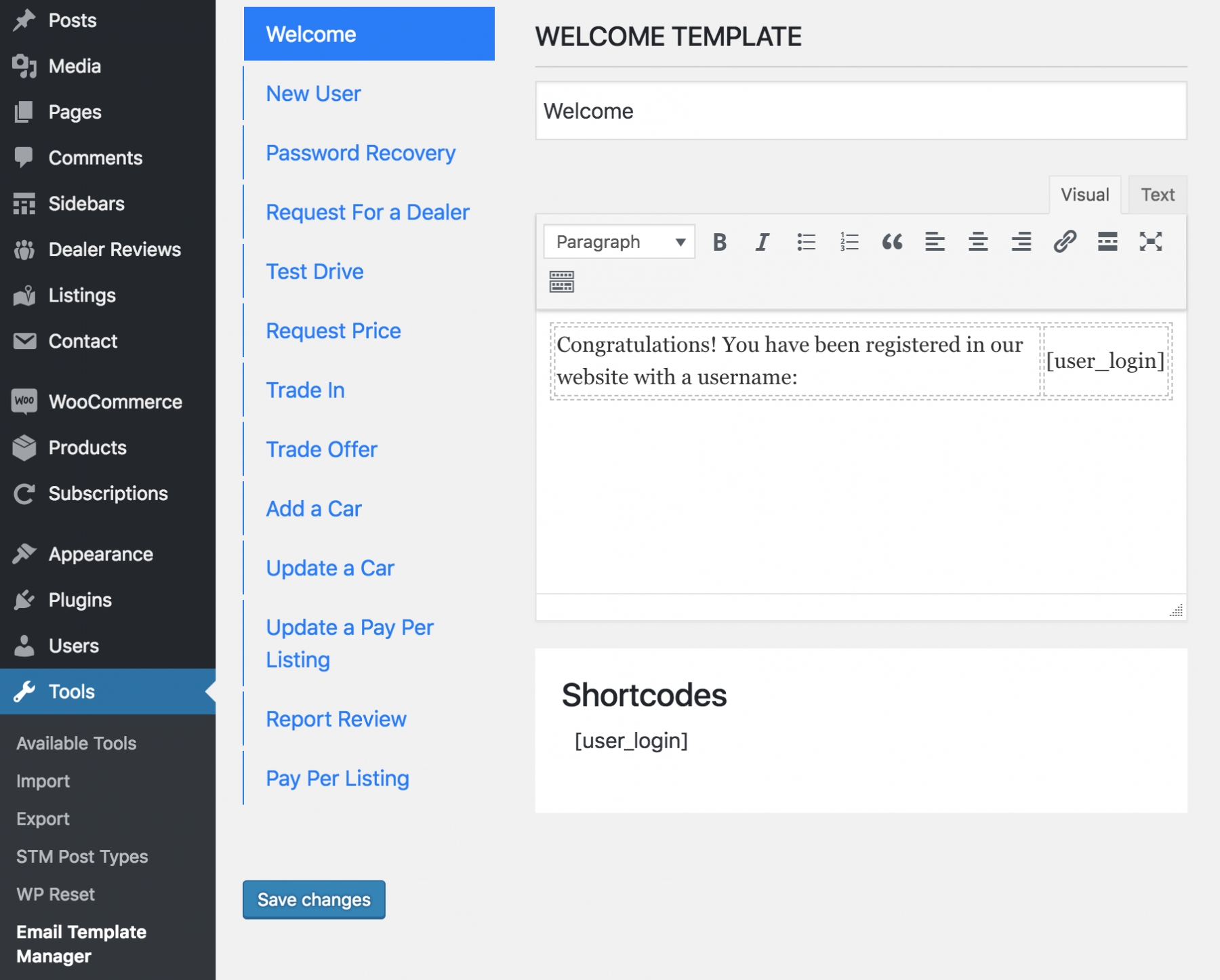Switch to the Visual editor tab
The width and height of the screenshot is (1220, 980).
tap(1084, 195)
